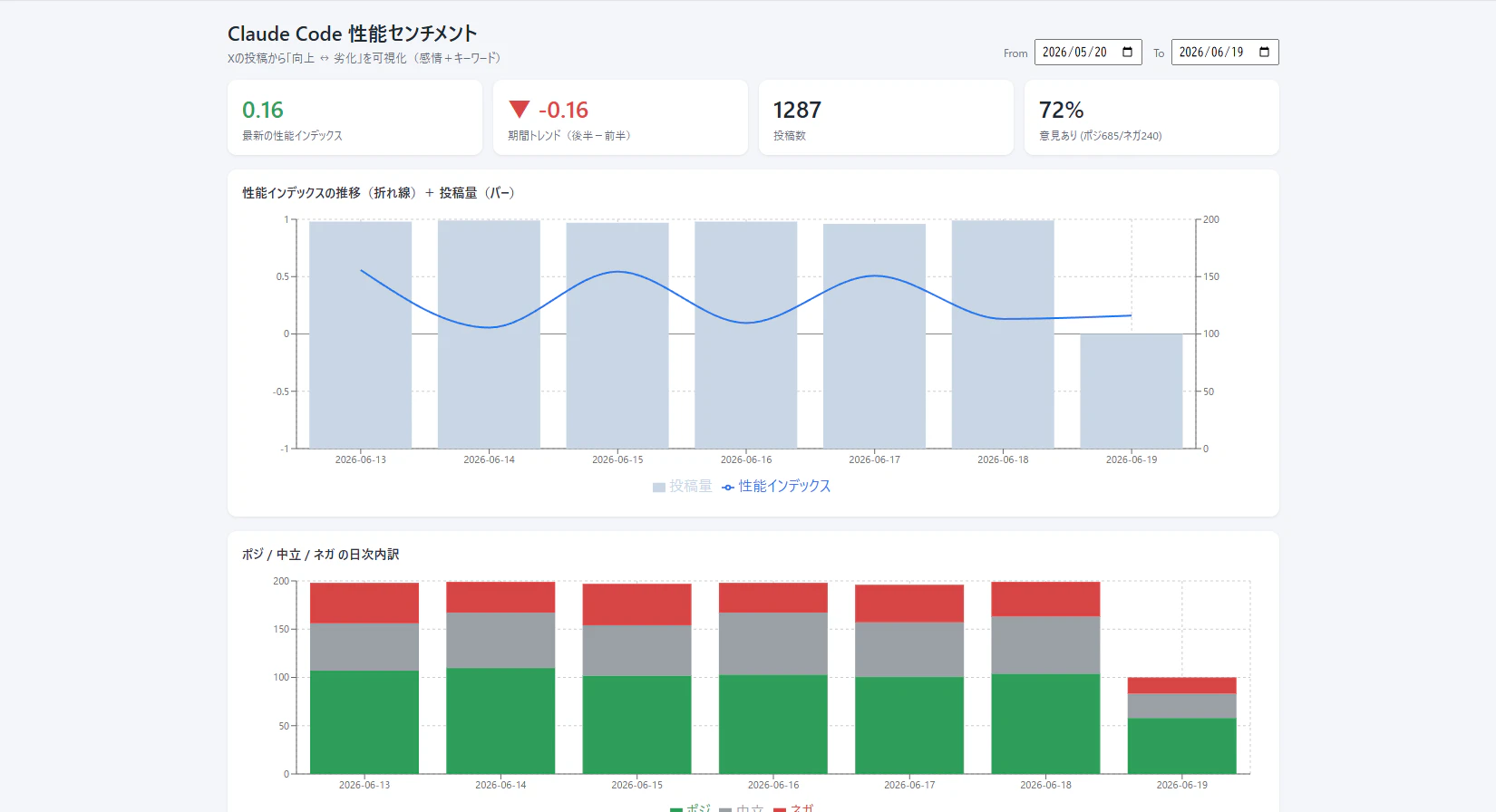Click the 0.16 latest performance index value
Viewport: 1496px width, 812px height.
click(x=263, y=110)
